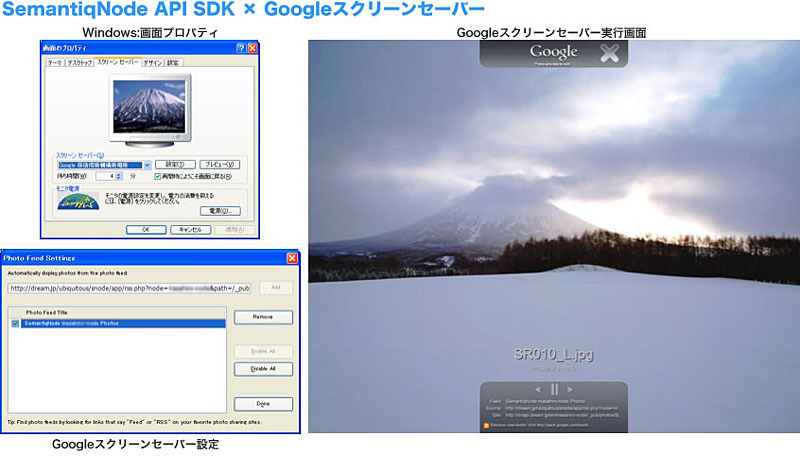800x473 pixels.
Task: Close the display properties dialog
Action: coord(253,48)
